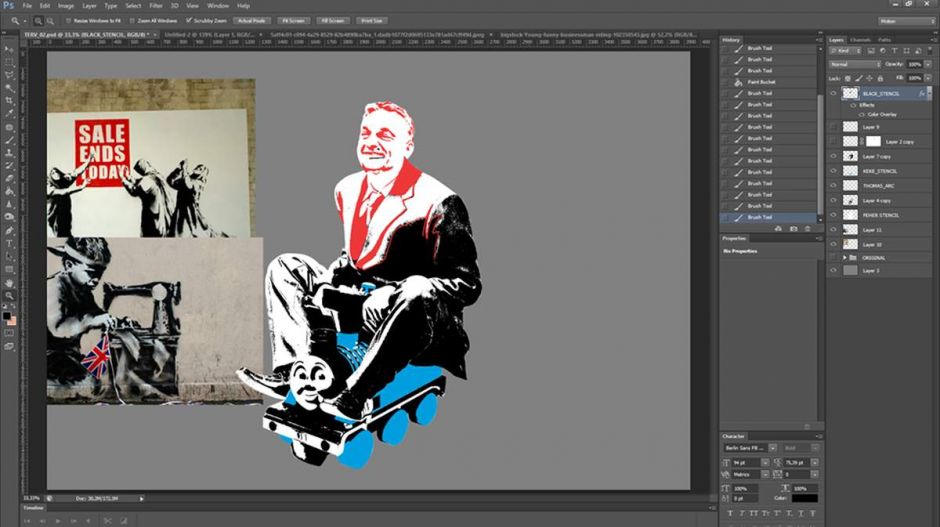Select the Type tool in the toolbox
This screenshot has width=940, height=527.
pos(9,243)
